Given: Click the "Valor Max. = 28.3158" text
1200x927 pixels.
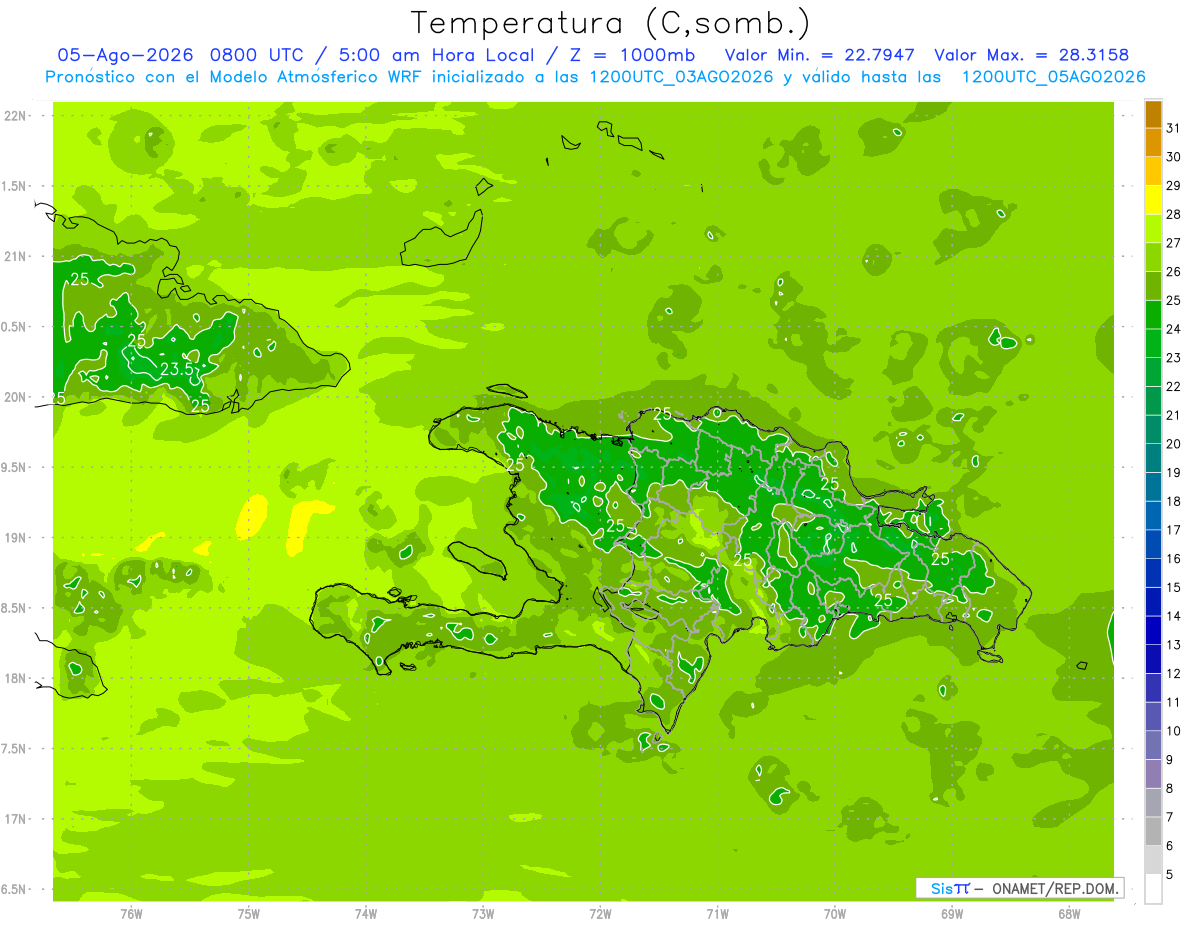Looking at the screenshot, I should point(1032,55).
